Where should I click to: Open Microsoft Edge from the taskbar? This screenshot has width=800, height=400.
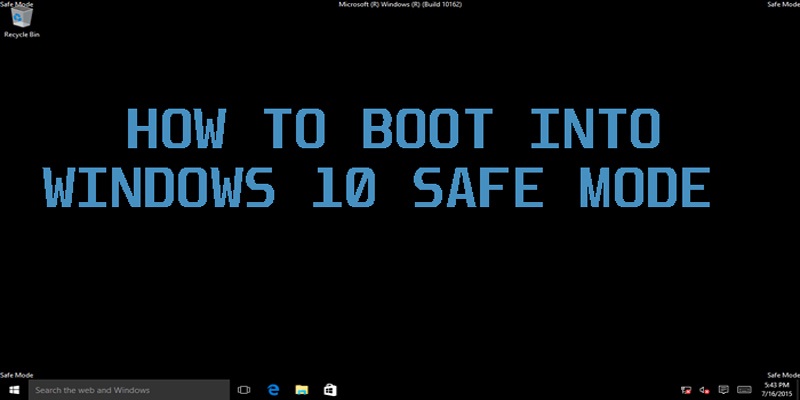point(272,389)
